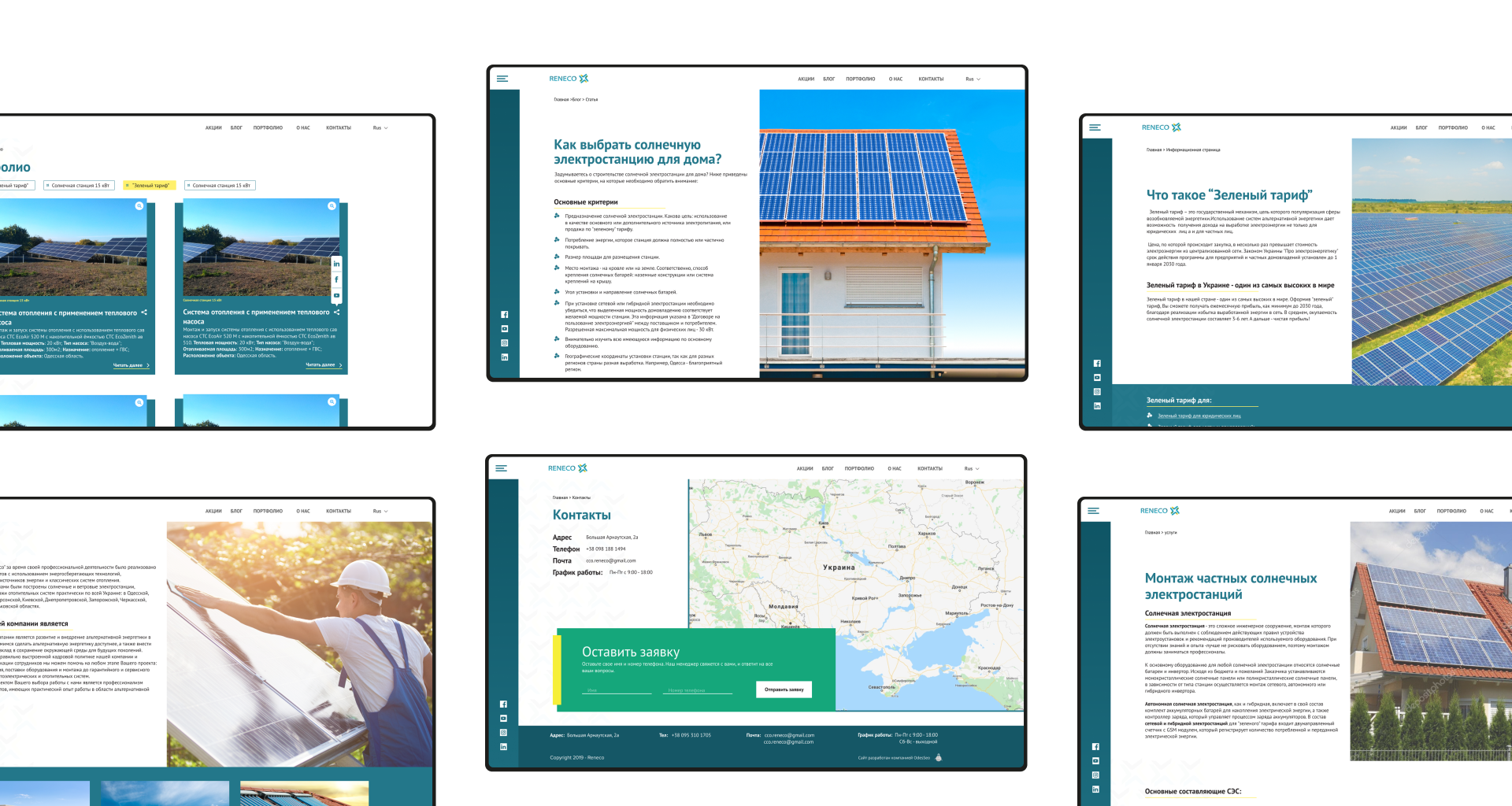This screenshot has width=1512, height=806.
Task: Toggle the yellow highlighted "Зеленый тариф" filter tag
Action: [150, 186]
